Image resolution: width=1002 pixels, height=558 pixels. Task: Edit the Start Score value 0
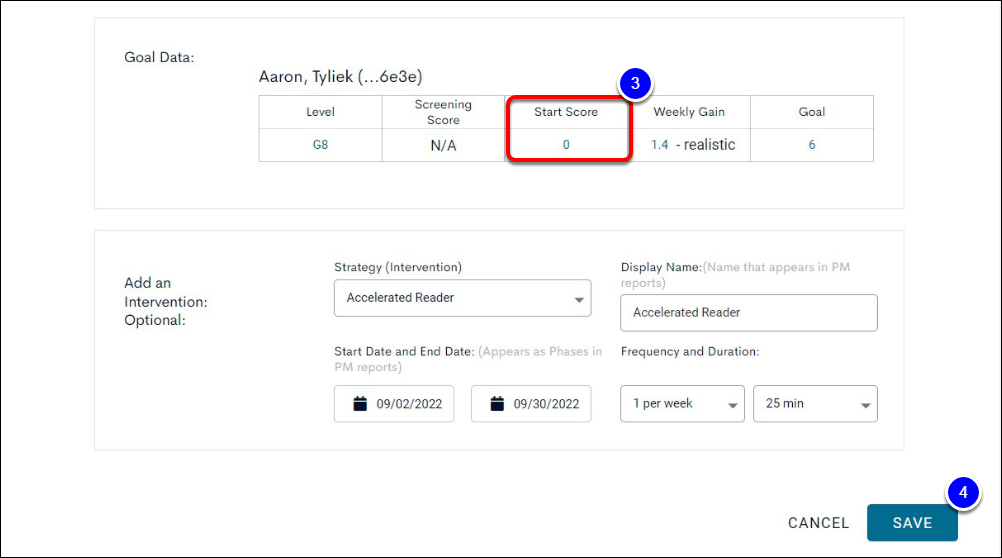point(566,144)
